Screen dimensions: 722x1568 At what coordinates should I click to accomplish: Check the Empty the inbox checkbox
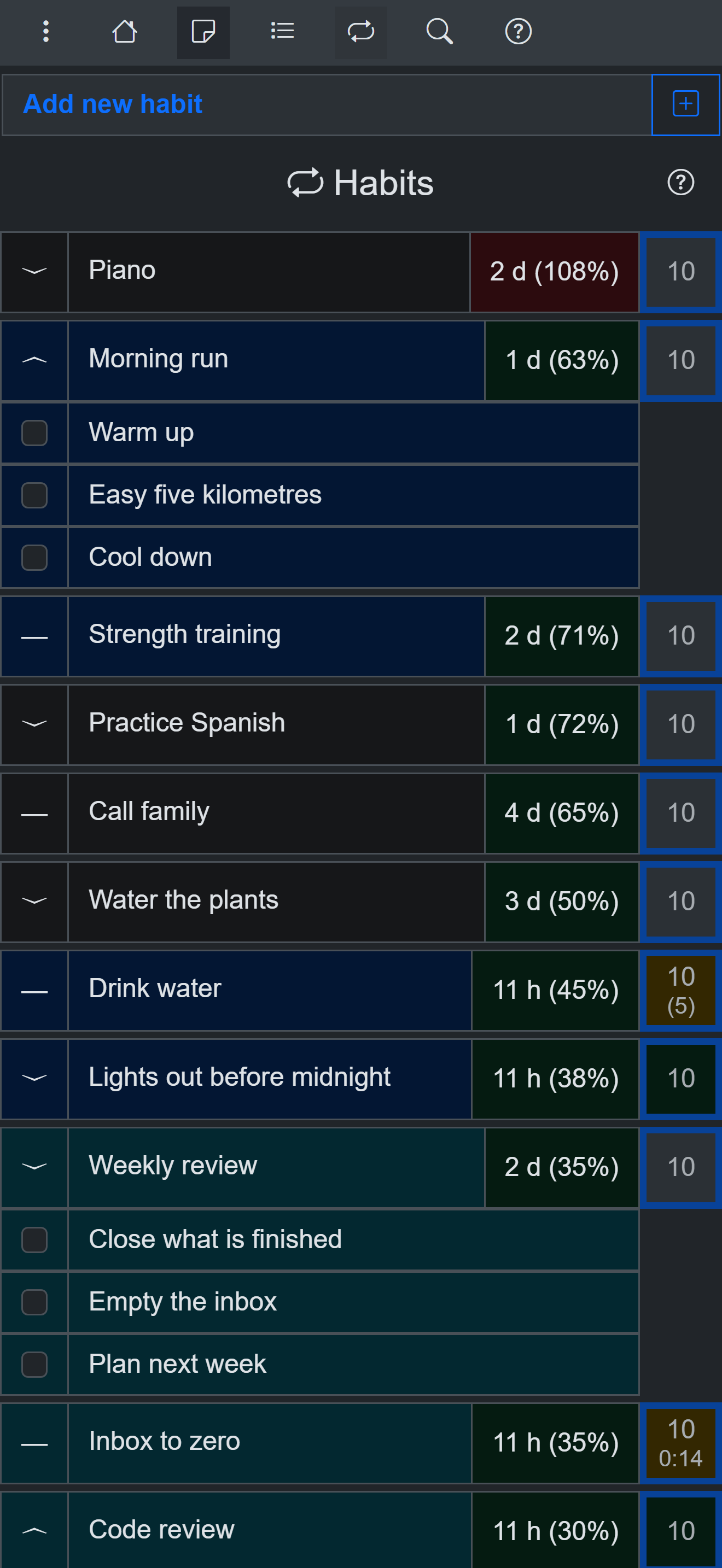pos(34,1302)
